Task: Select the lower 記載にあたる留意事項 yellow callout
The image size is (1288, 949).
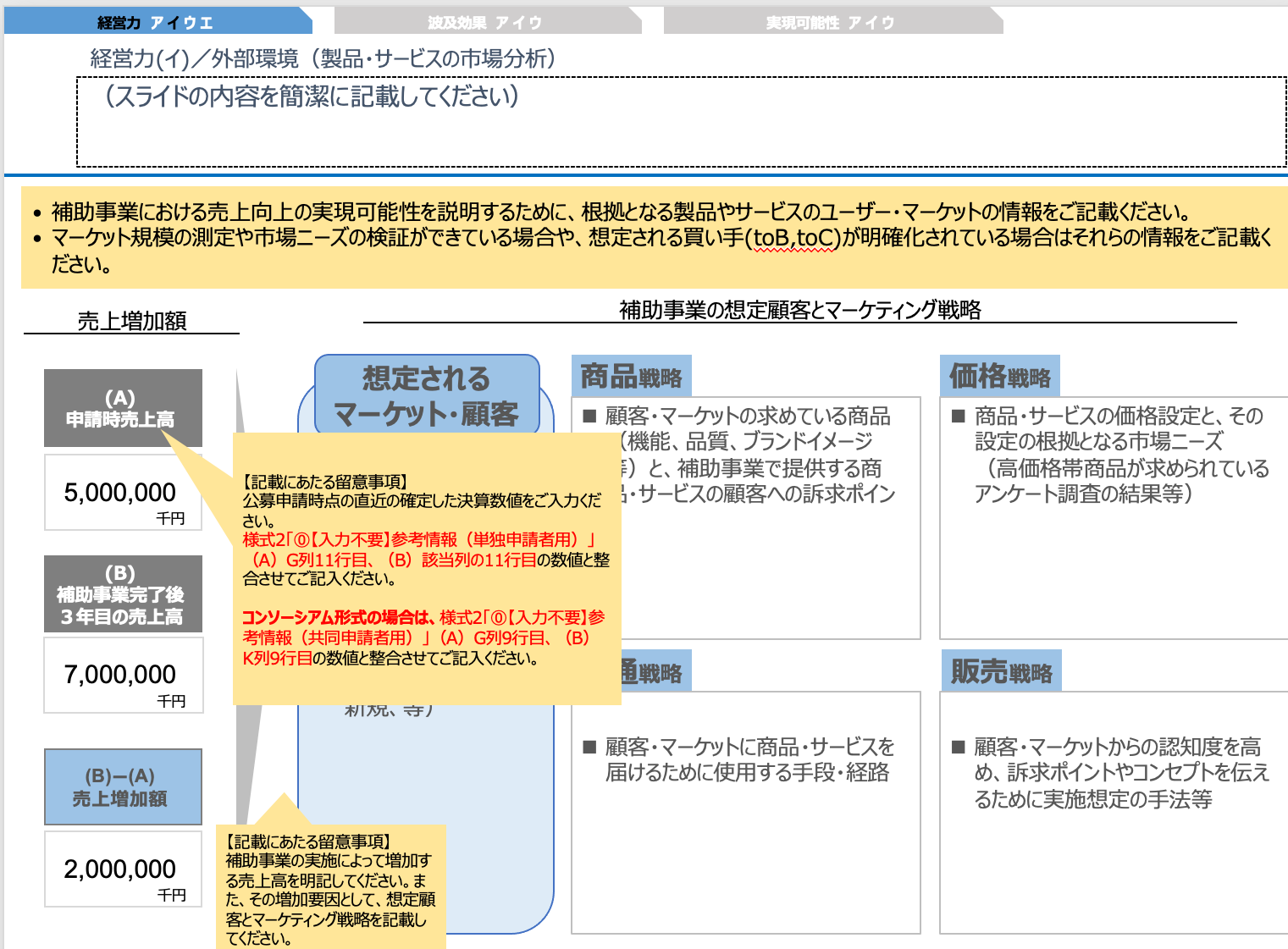Action: (332, 889)
